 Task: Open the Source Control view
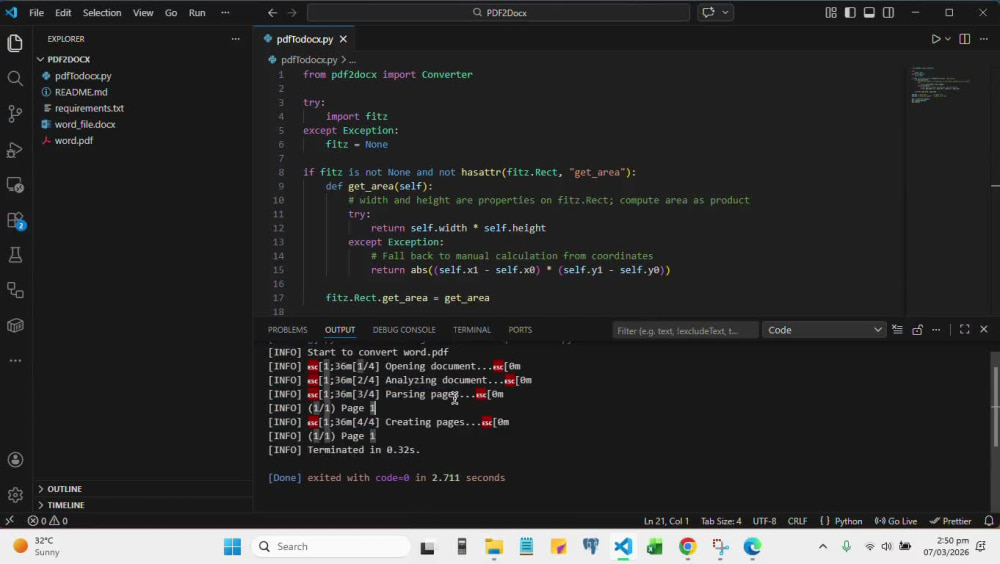[x=15, y=114]
